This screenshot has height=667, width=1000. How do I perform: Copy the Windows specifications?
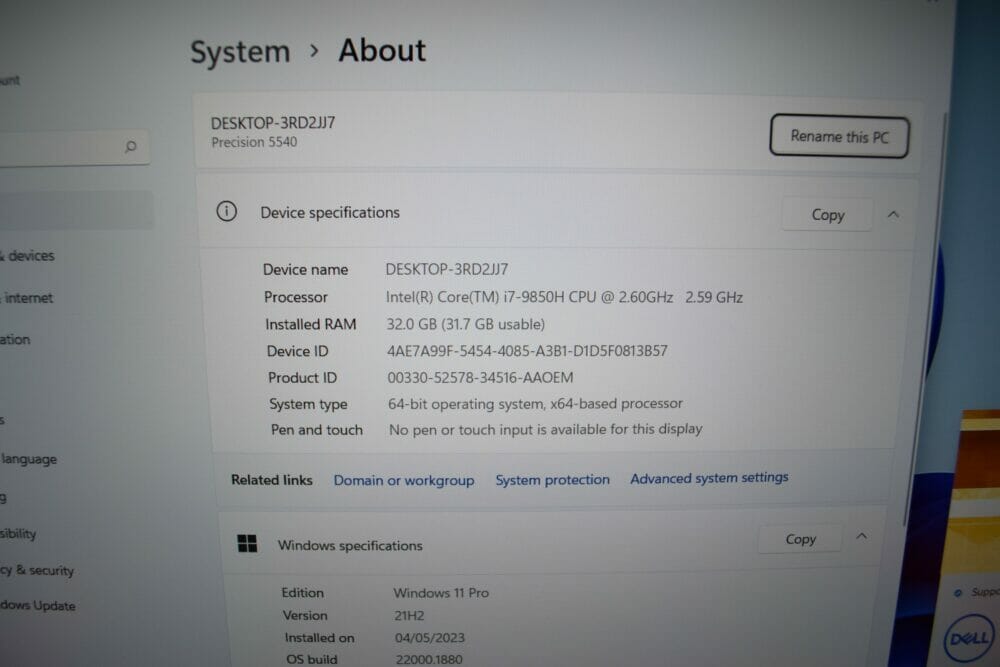(x=800, y=539)
